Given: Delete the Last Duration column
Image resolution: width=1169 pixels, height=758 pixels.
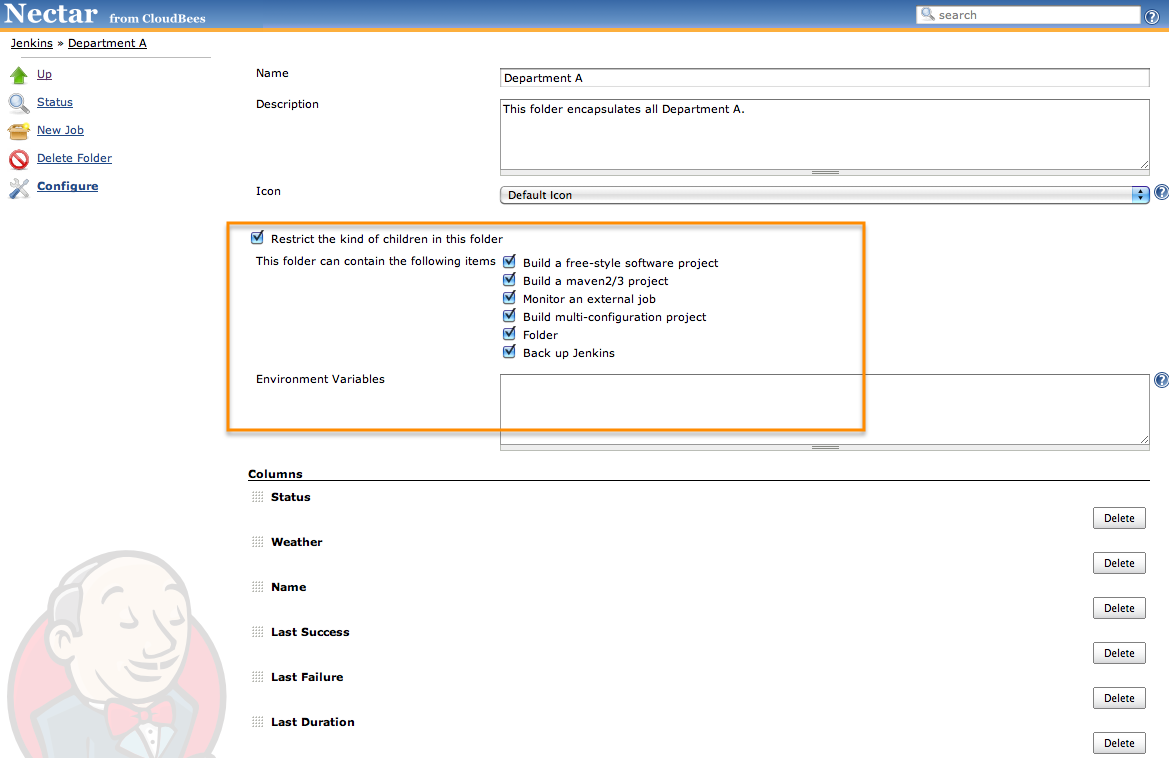Looking at the screenshot, I should tap(1119, 743).
